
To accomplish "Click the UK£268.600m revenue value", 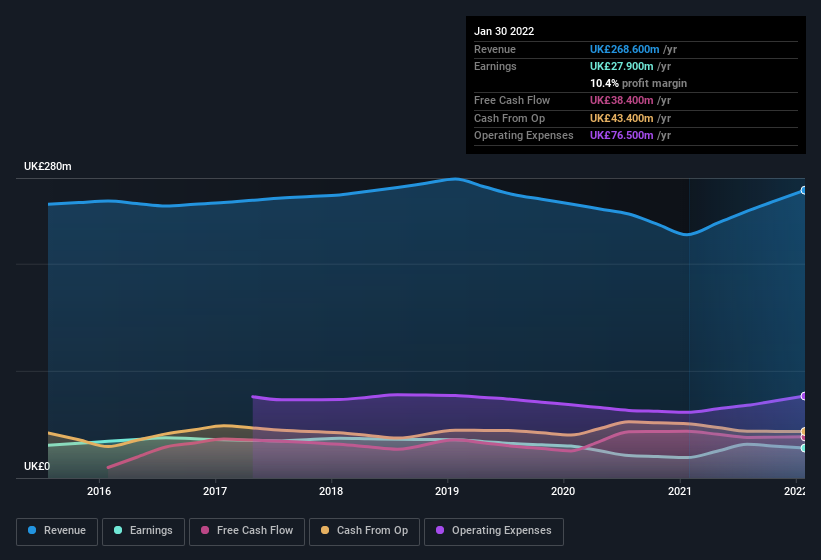I will tap(624, 49).
